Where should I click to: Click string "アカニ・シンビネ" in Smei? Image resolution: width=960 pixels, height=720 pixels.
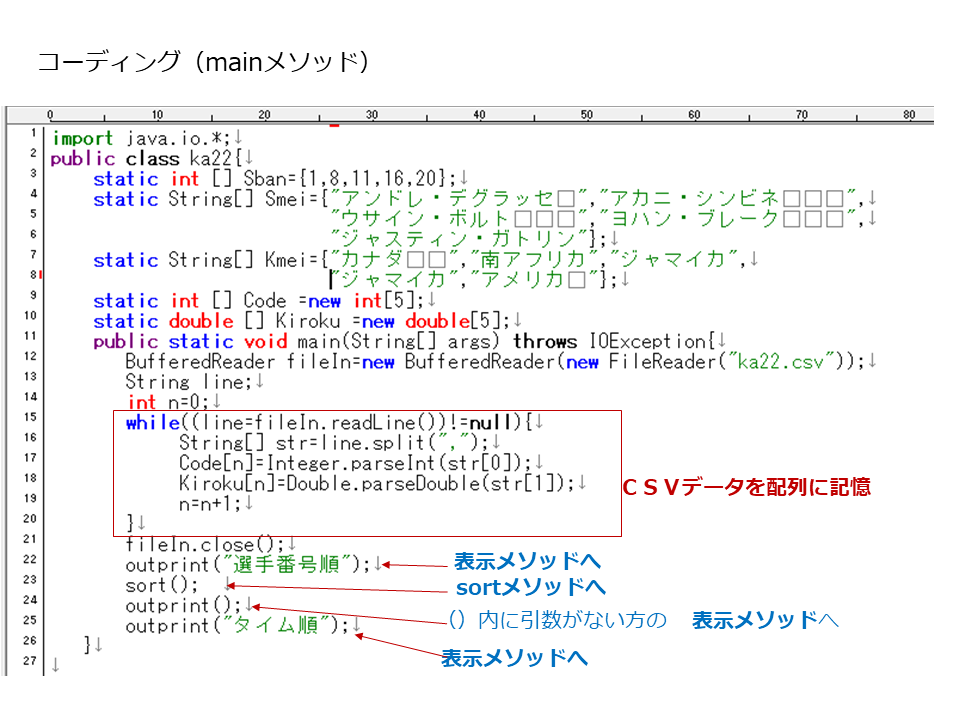(726, 198)
